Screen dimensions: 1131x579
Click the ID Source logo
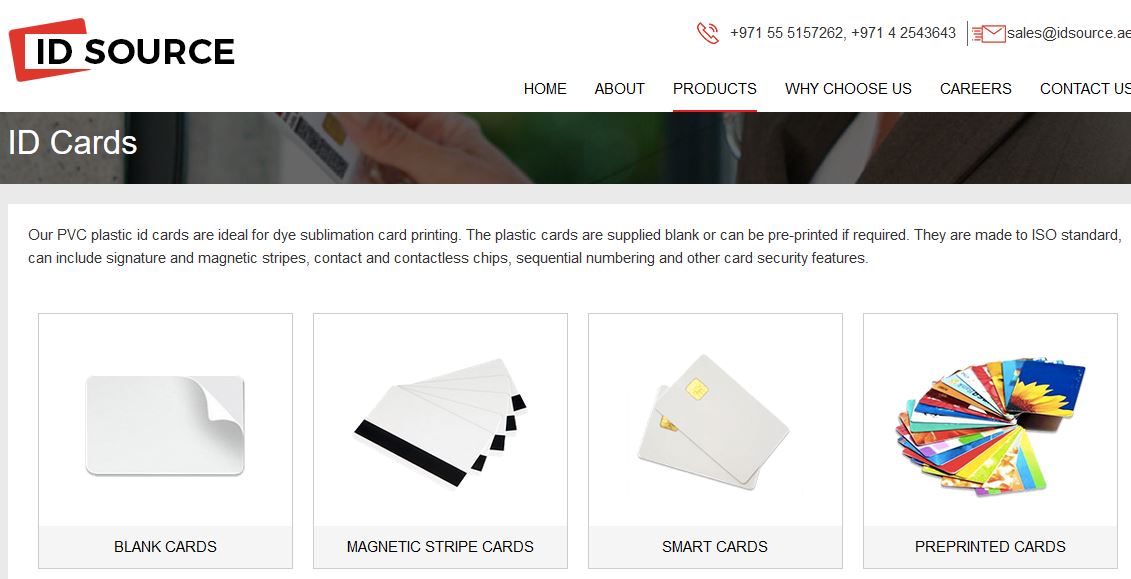click(121, 50)
